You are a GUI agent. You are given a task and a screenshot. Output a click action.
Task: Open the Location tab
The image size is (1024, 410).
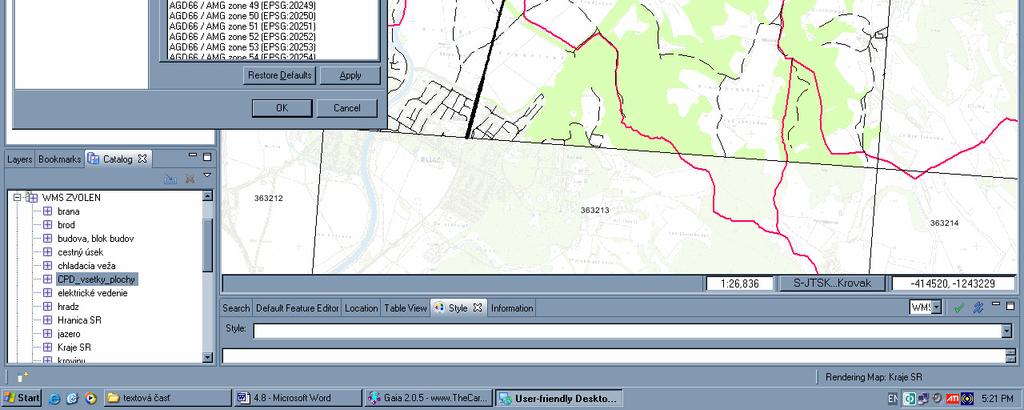[x=361, y=308]
